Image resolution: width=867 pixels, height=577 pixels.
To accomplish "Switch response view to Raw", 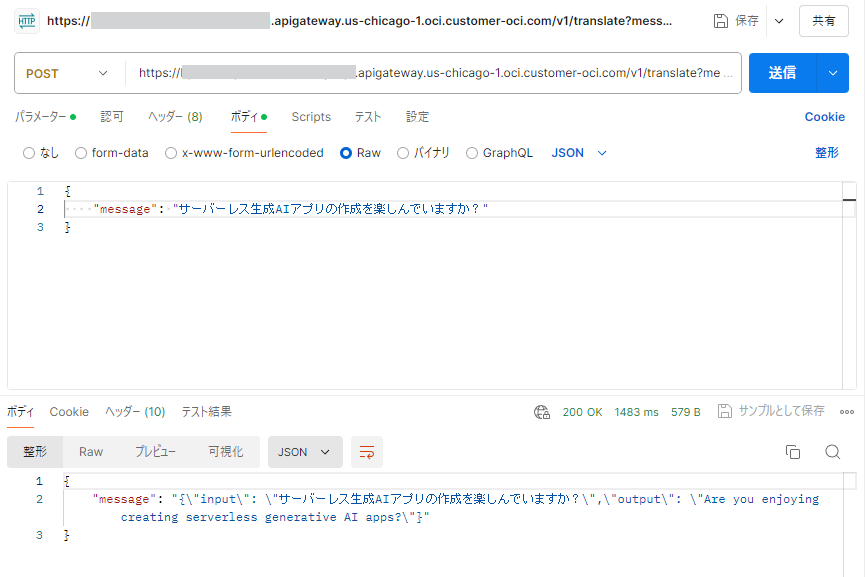I will 91,452.
